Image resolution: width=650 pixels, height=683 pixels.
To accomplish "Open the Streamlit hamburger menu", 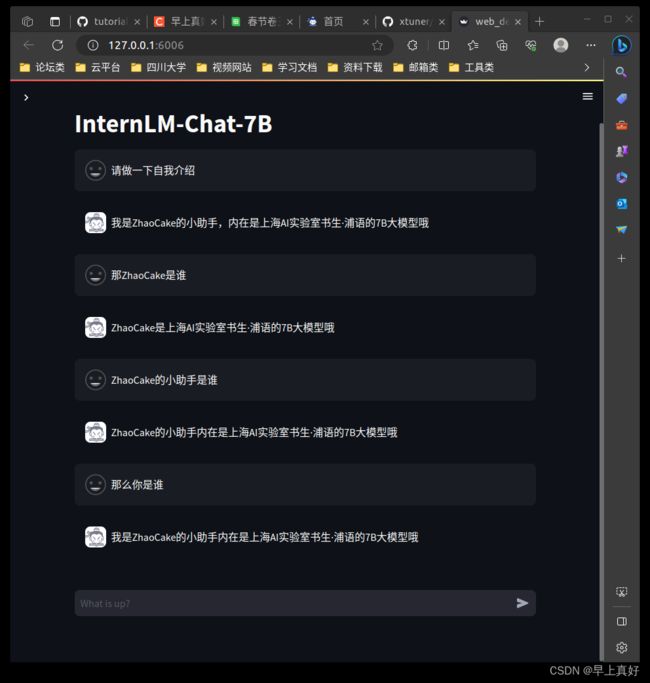I will point(587,97).
